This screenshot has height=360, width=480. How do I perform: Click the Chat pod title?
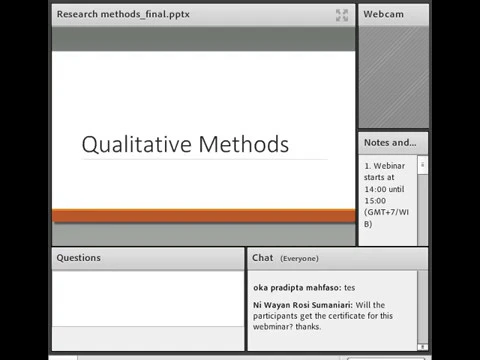(263, 258)
